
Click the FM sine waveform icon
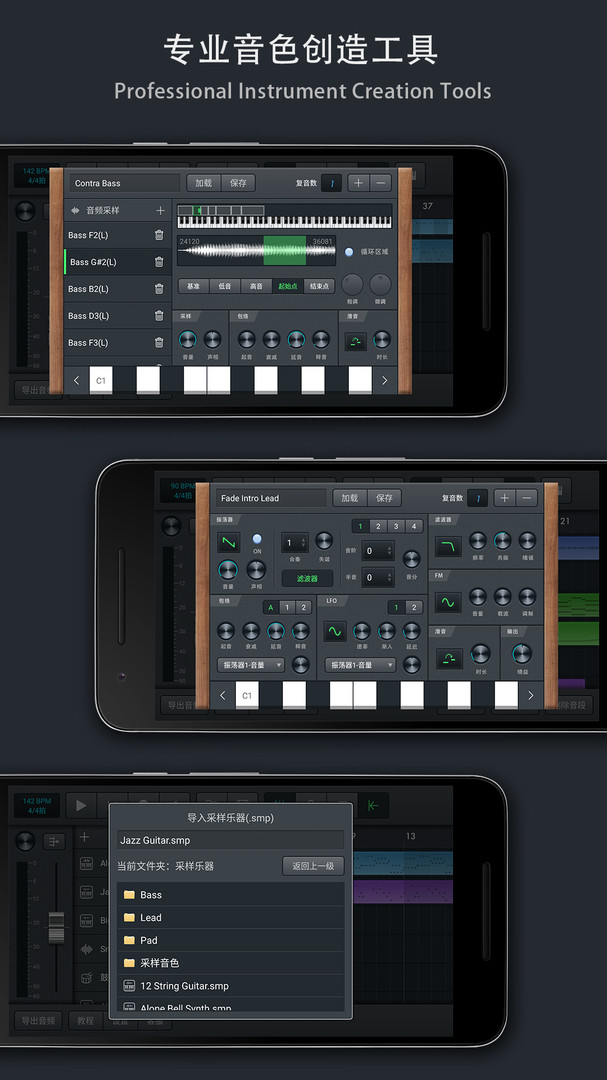tap(447, 603)
